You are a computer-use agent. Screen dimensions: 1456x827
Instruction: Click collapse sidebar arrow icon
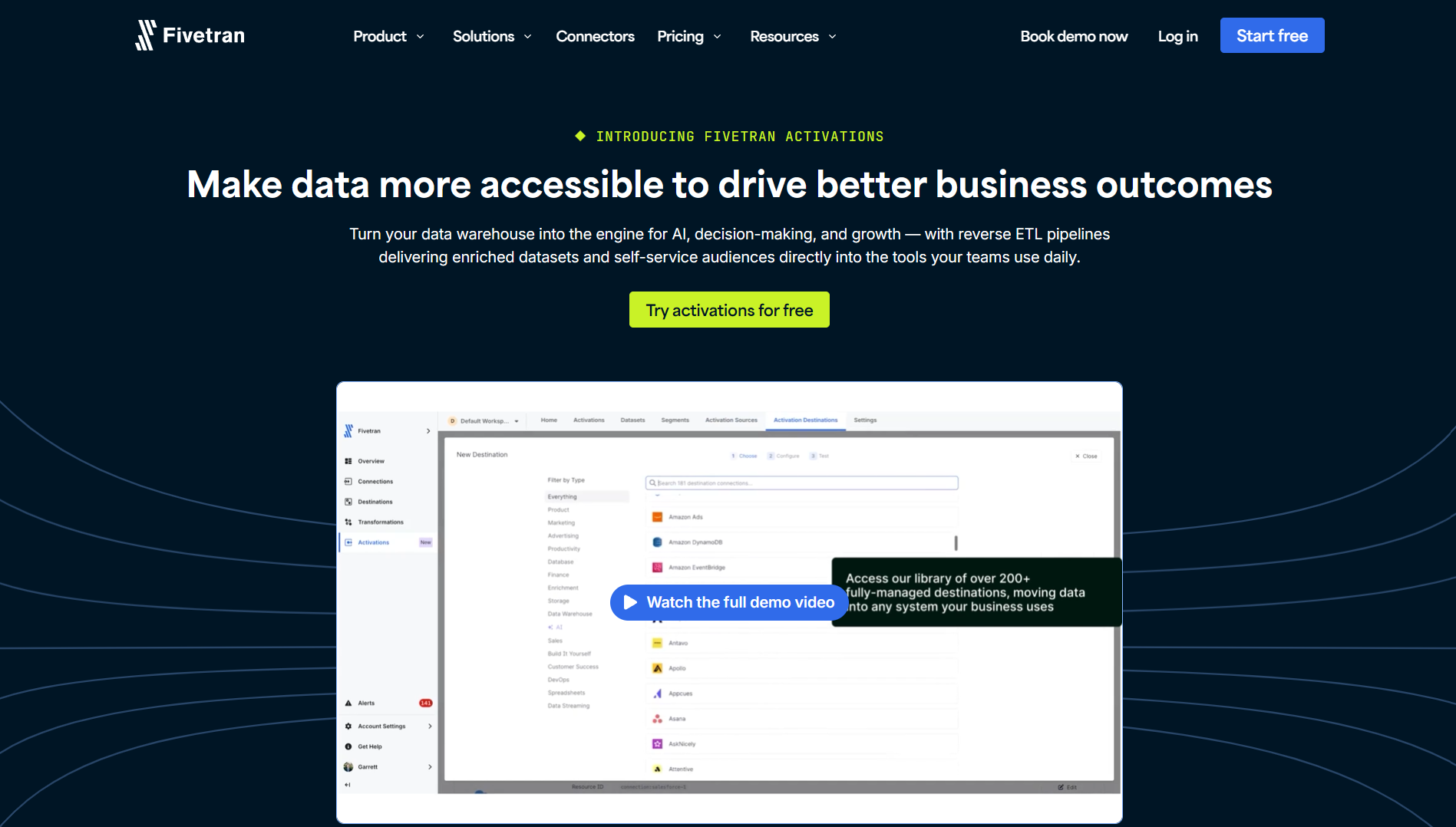(348, 785)
